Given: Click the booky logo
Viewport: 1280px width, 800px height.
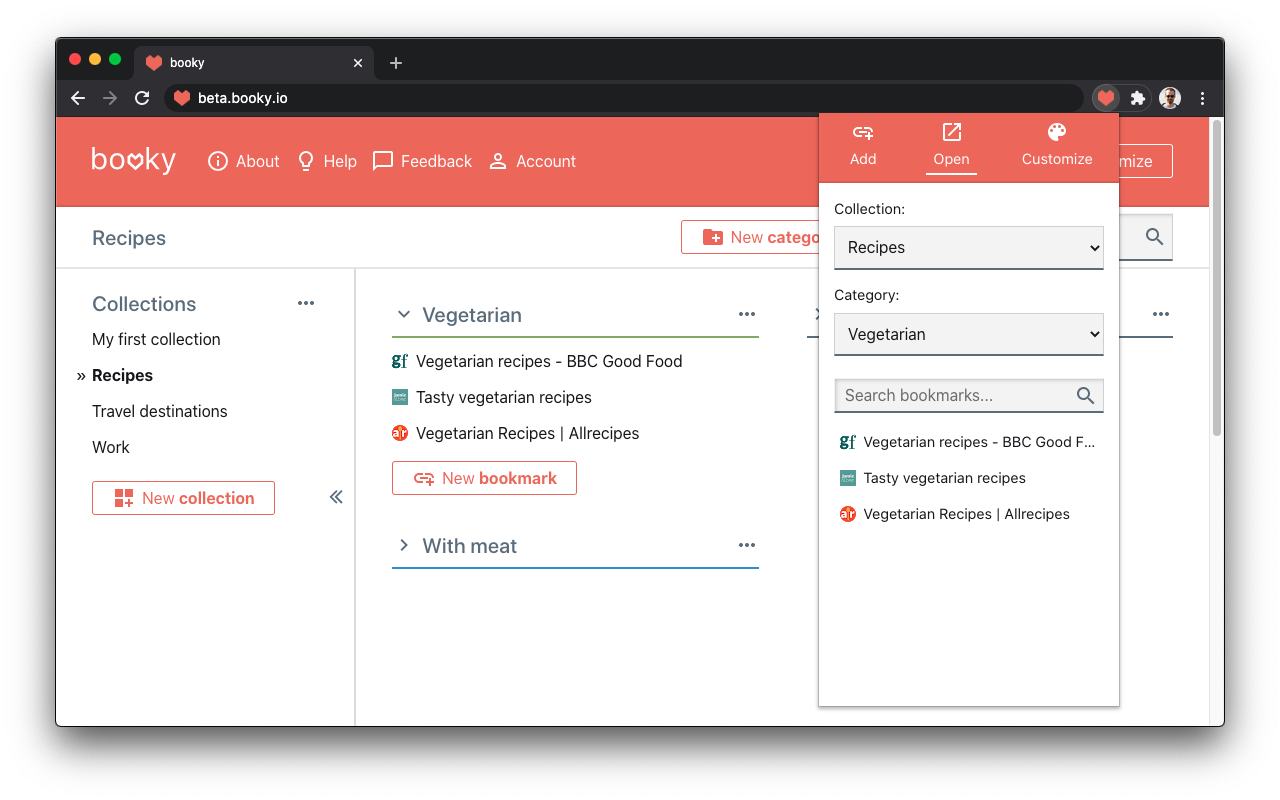Looking at the screenshot, I should [133, 160].
